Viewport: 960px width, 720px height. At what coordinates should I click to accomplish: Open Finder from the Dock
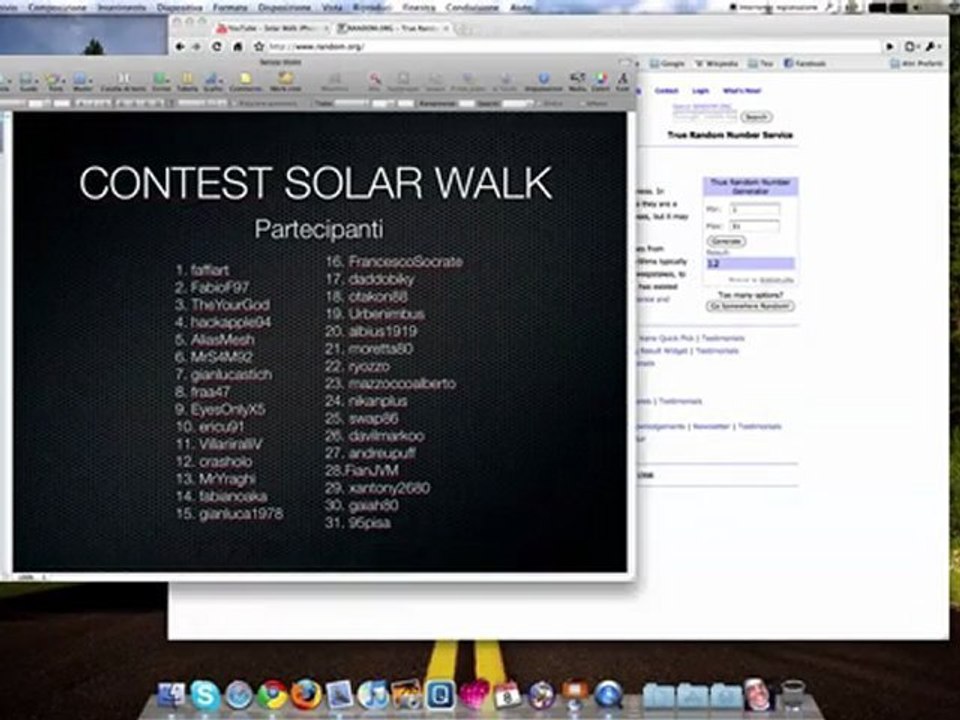170,696
